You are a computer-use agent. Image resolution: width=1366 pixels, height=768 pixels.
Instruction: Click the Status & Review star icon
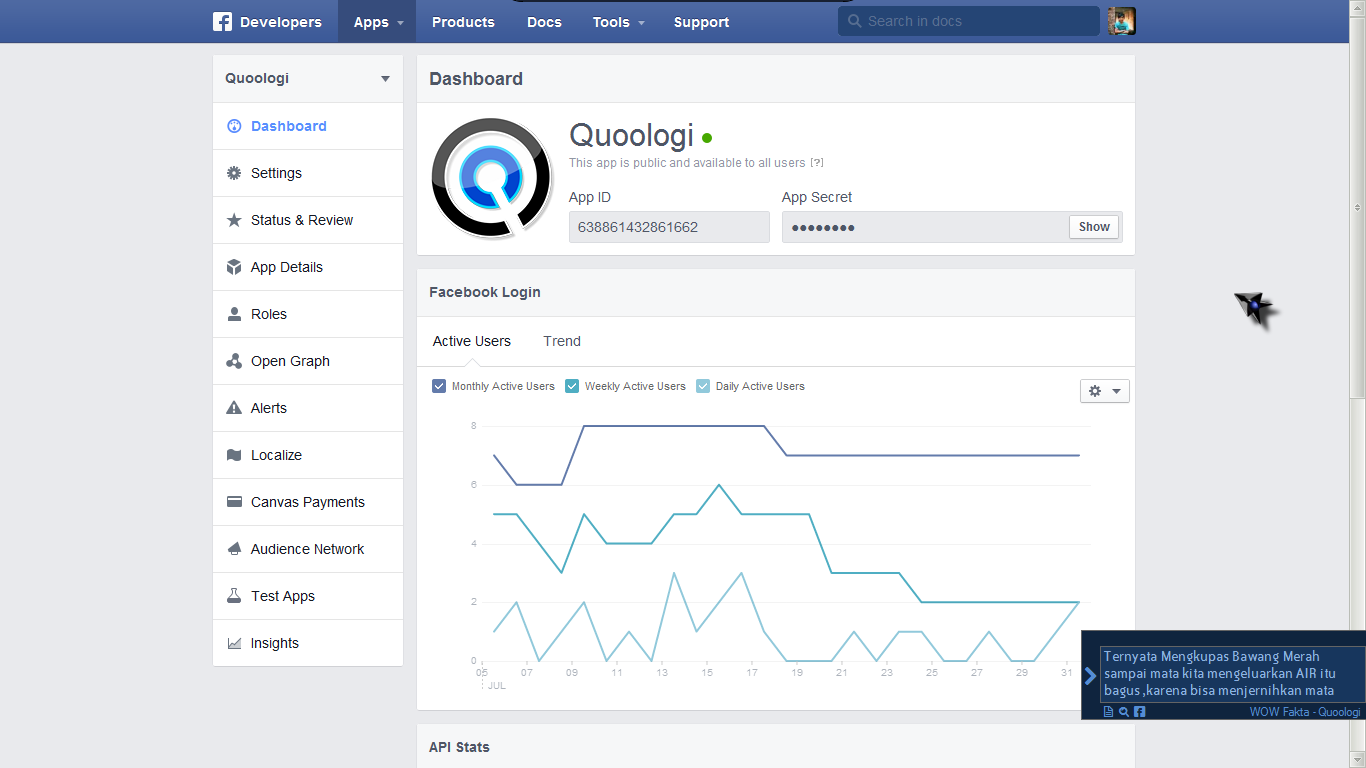(x=234, y=220)
